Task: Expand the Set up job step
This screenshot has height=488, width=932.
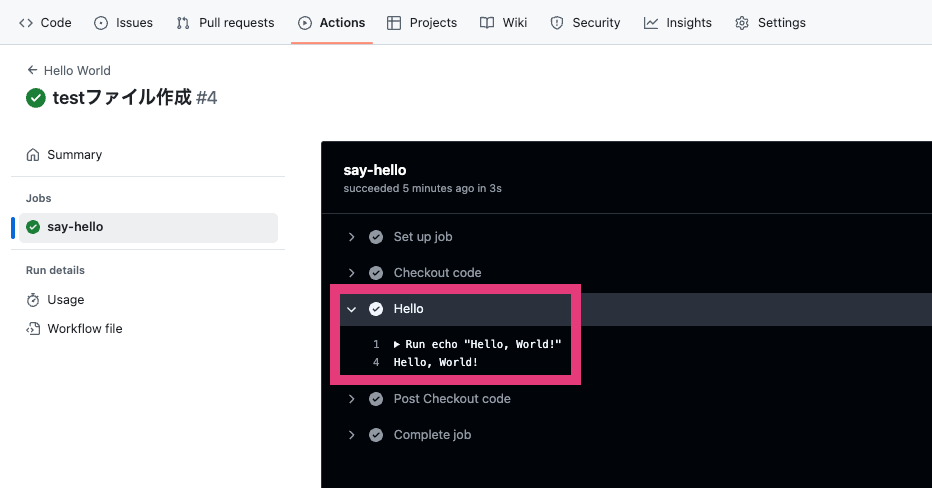Action: pyautogui.click(x=352, y=237)
